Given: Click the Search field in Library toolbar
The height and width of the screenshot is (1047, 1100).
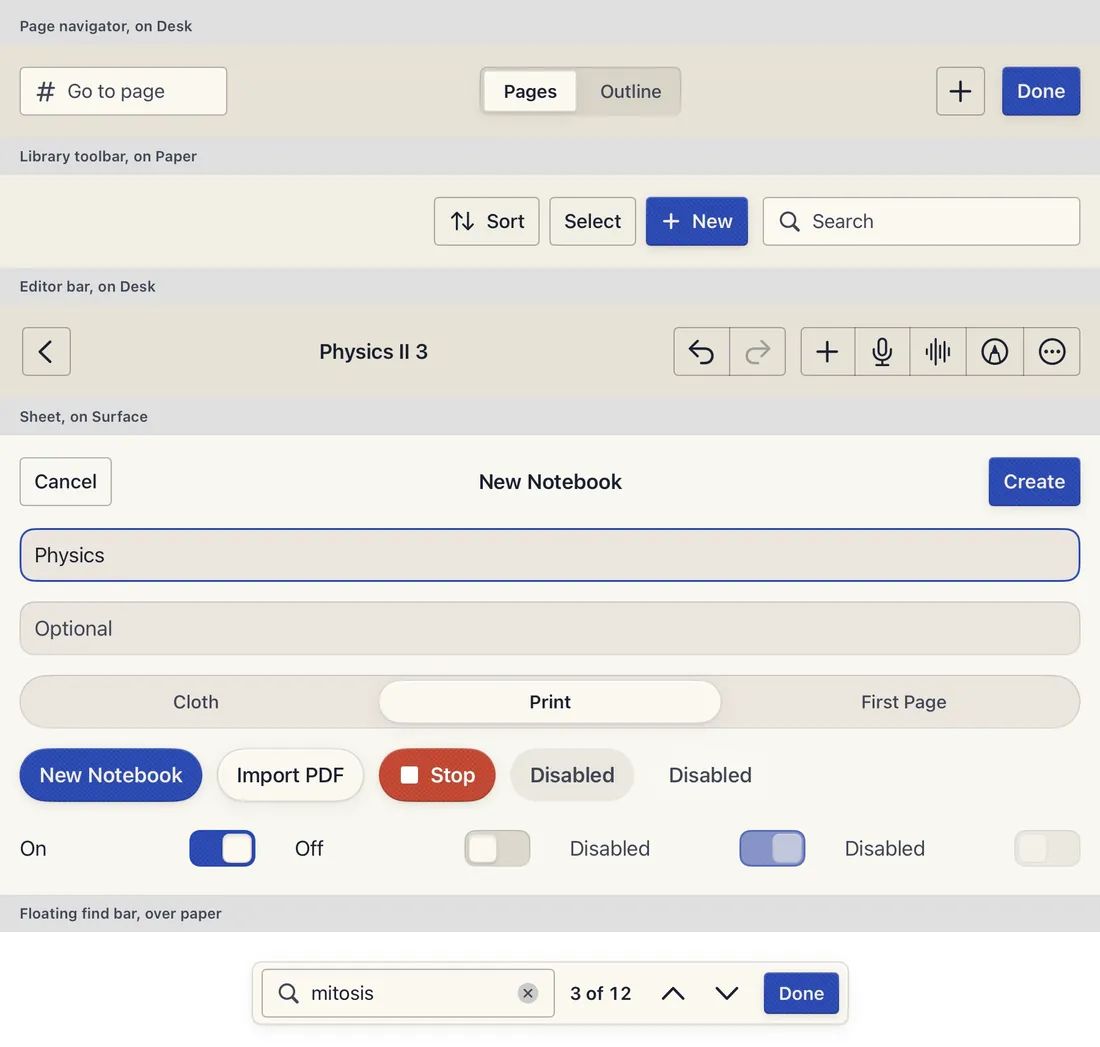Looking at the screenshot, I should click(x=921, y=221).
